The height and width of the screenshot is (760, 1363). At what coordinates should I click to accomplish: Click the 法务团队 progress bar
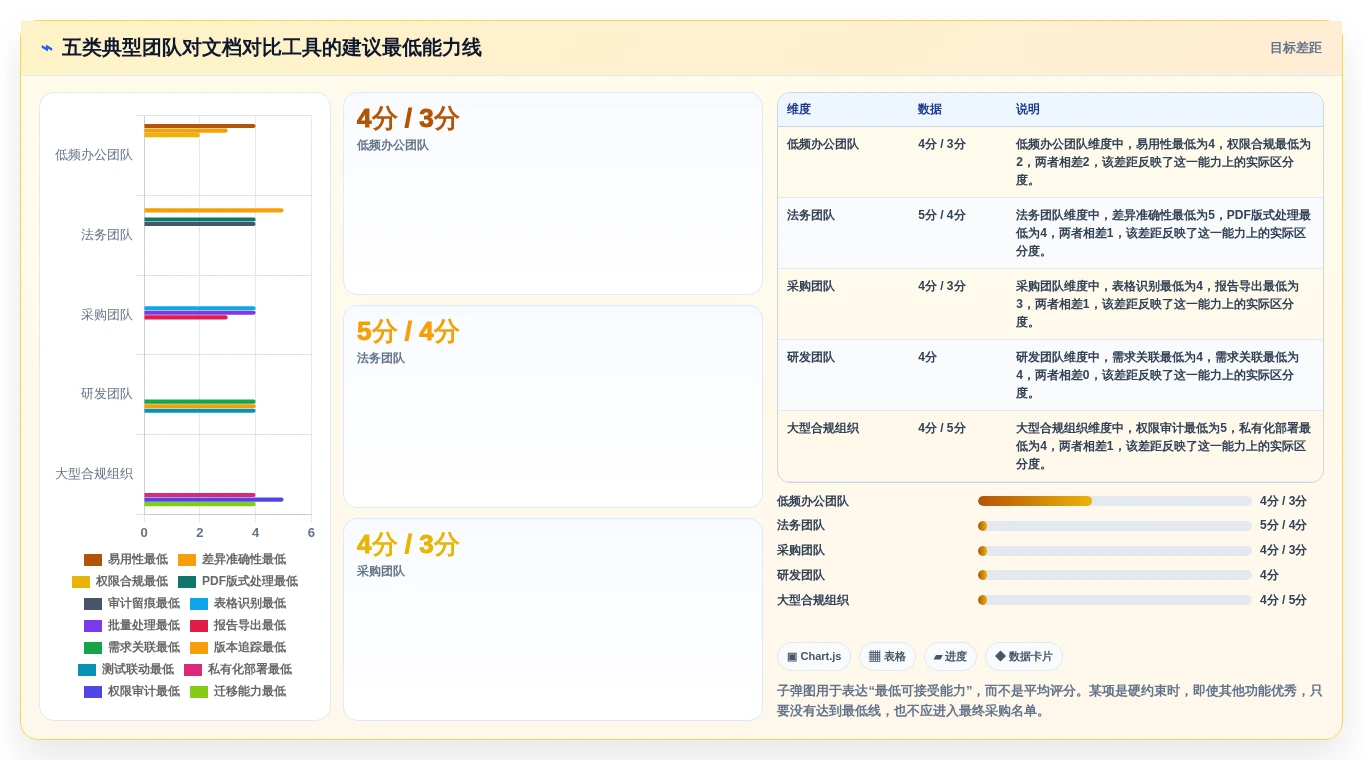pyautogui.click(x=1115, y=526)
